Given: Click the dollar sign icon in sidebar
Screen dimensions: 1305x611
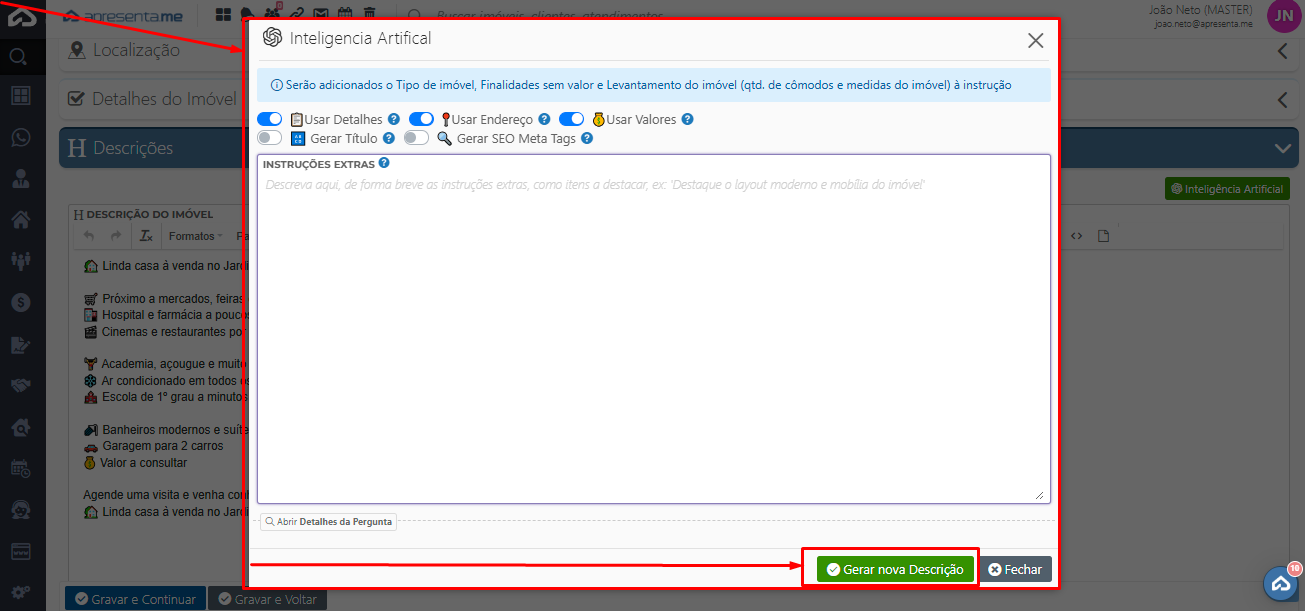Looking at the screenshot, I should tap(20, 301).
